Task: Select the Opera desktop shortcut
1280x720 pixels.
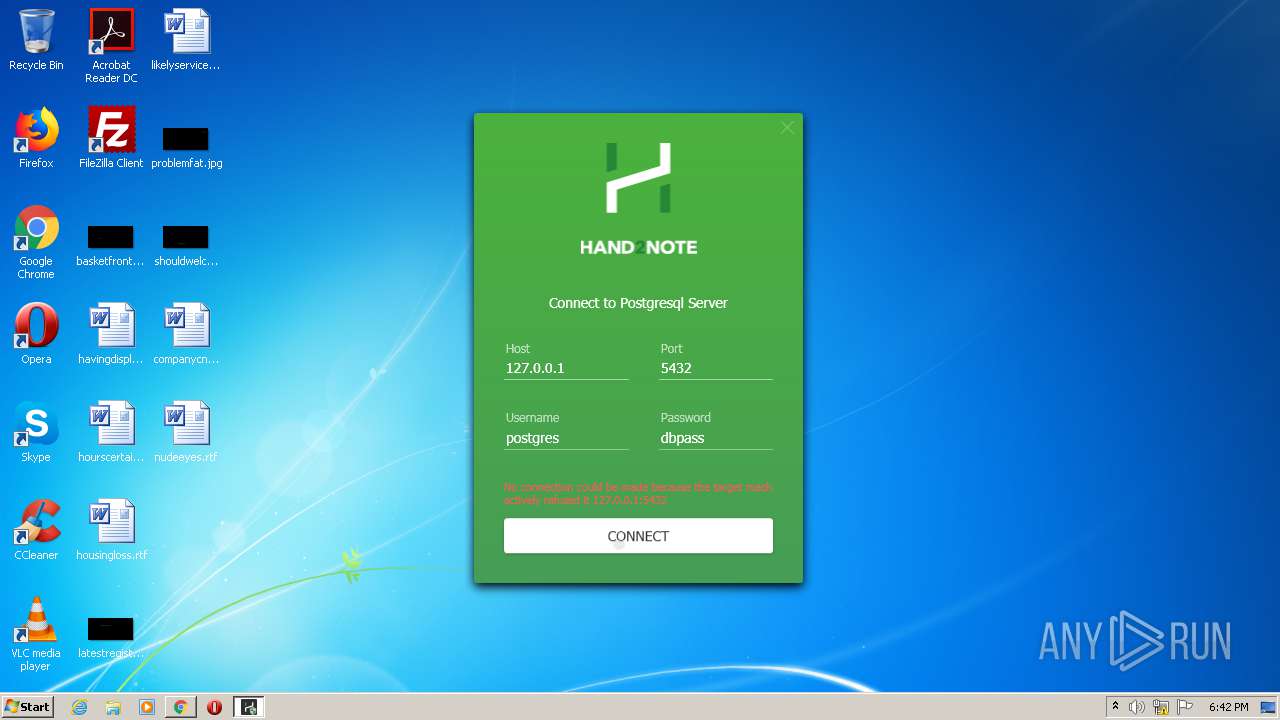Action: 36,334
